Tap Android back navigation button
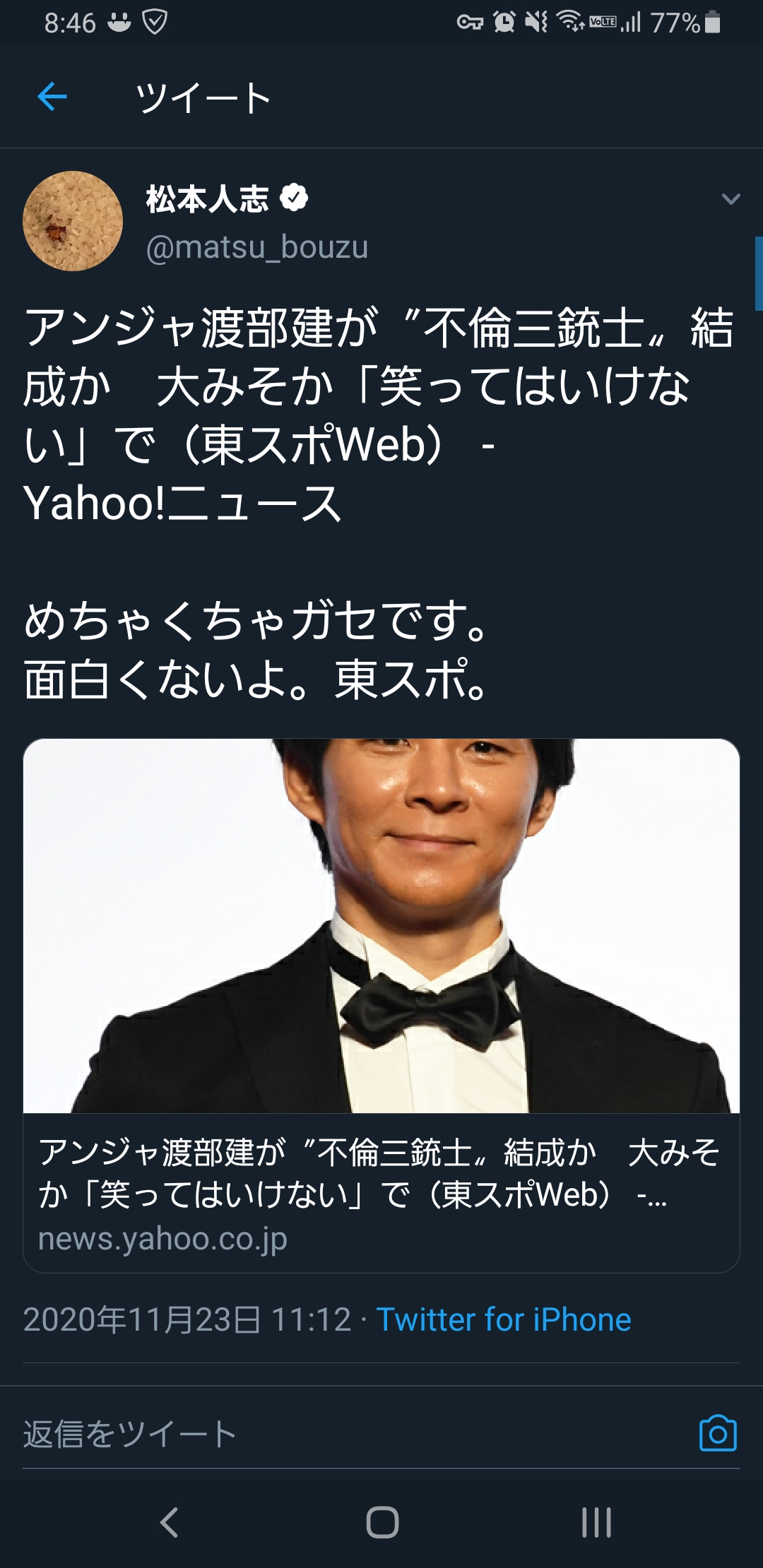This screenshot has width=763, height=1568. [169, 1521]
